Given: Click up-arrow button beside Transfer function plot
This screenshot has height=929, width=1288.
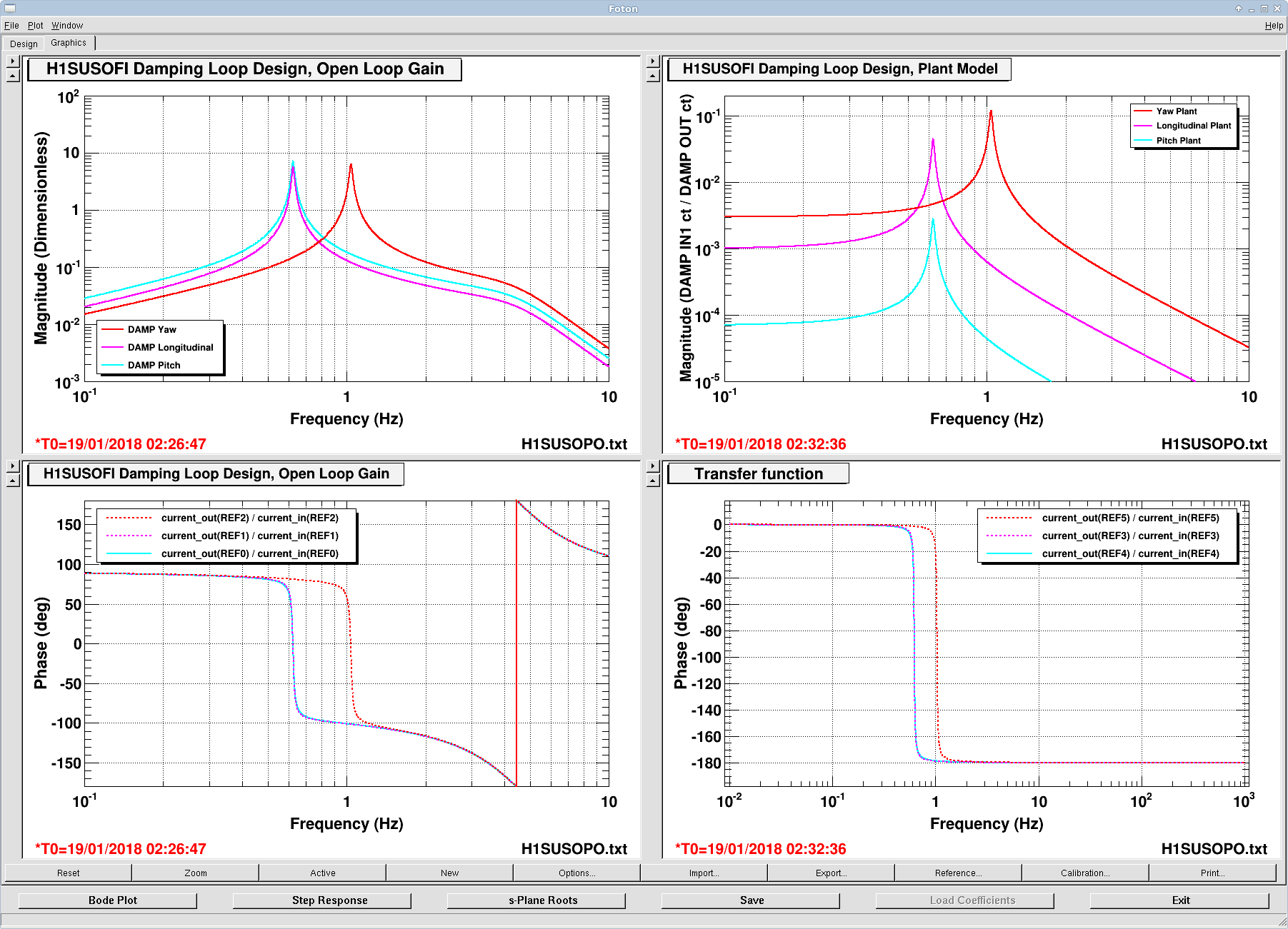Looking at the screenshot, I should pos(653,481).
